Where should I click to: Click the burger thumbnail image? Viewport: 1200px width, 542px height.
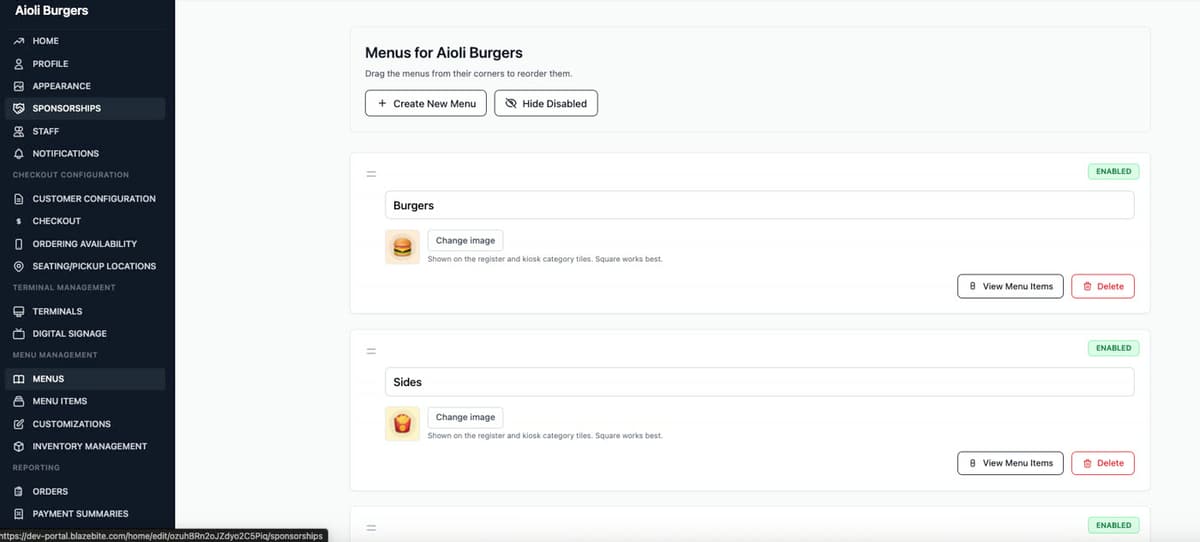click(402, 247)
